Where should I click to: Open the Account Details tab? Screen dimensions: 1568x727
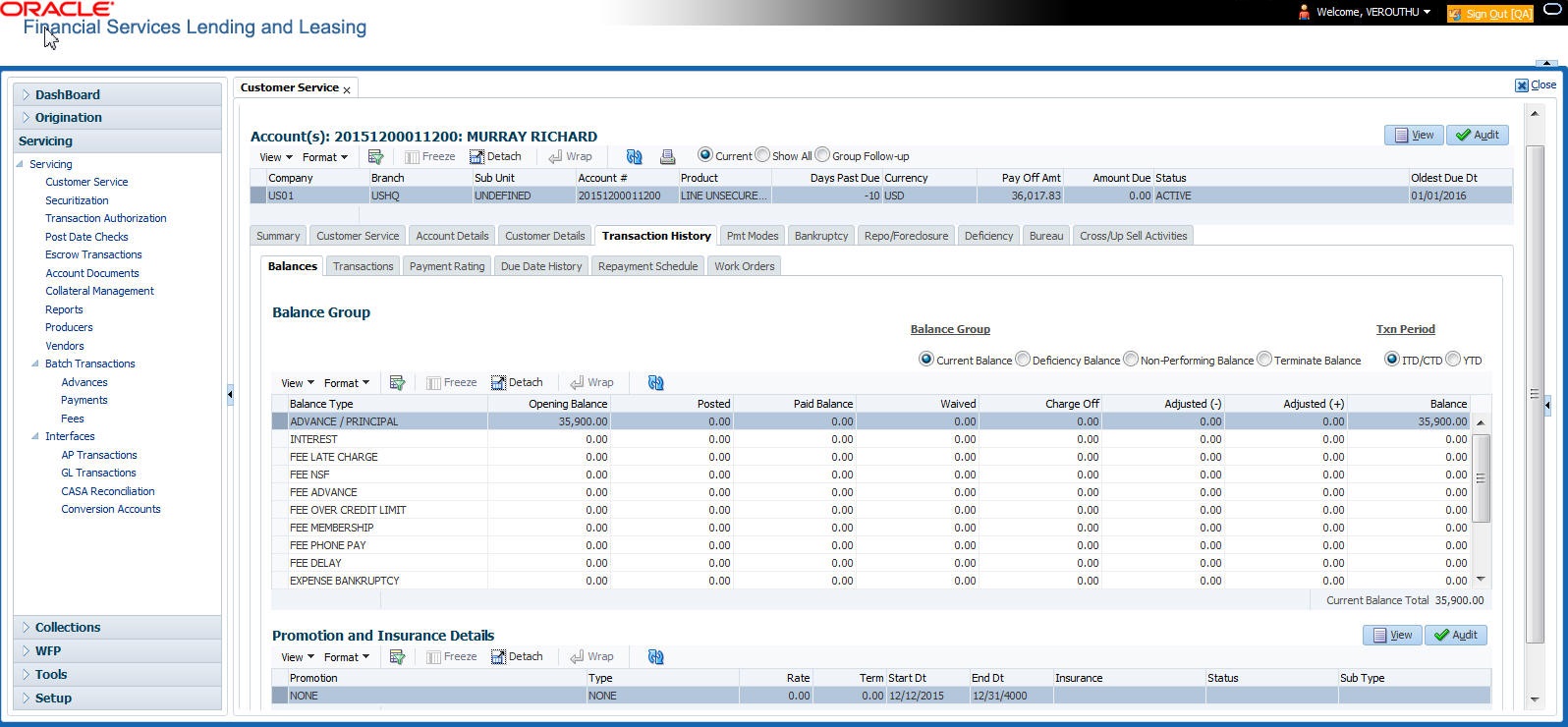pos(452,236)
